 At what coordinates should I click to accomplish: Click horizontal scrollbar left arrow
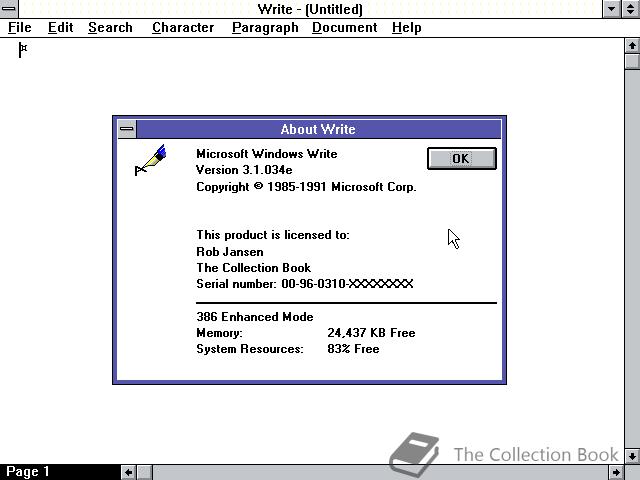128,472
